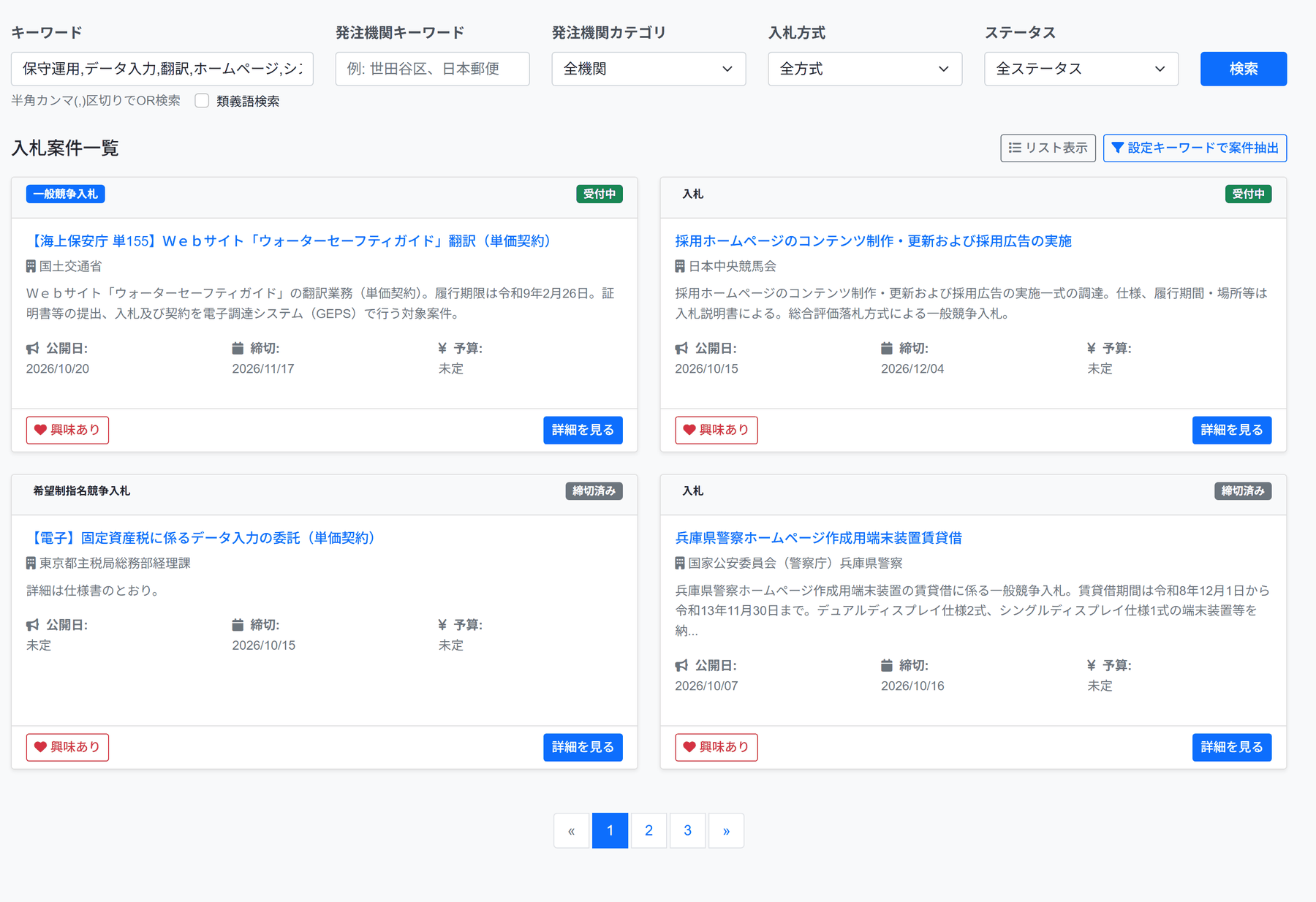
Task: Open the 採用ホームページのコンテンツ制作 title link
Action: pos(873,240)
